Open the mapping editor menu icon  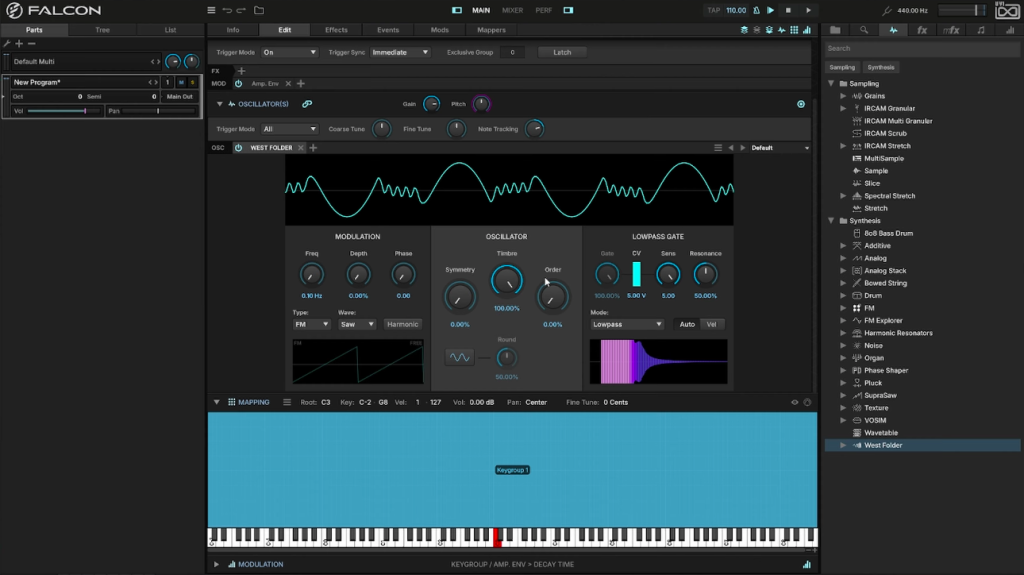pyautogui.click(x=287, y=402)
